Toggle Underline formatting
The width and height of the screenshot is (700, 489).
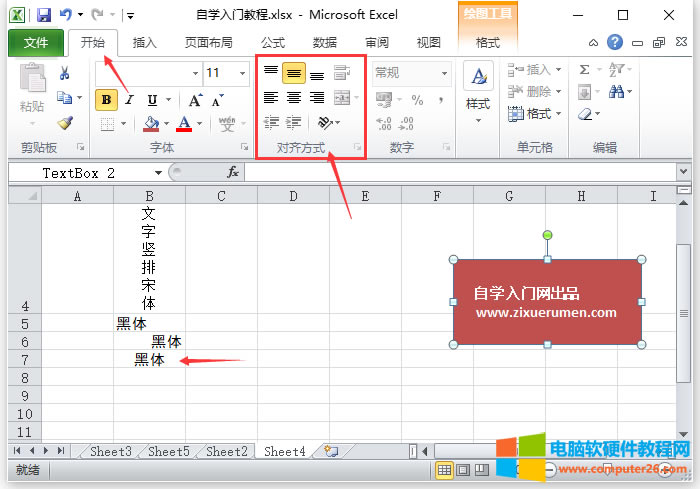tap(152, 100)
